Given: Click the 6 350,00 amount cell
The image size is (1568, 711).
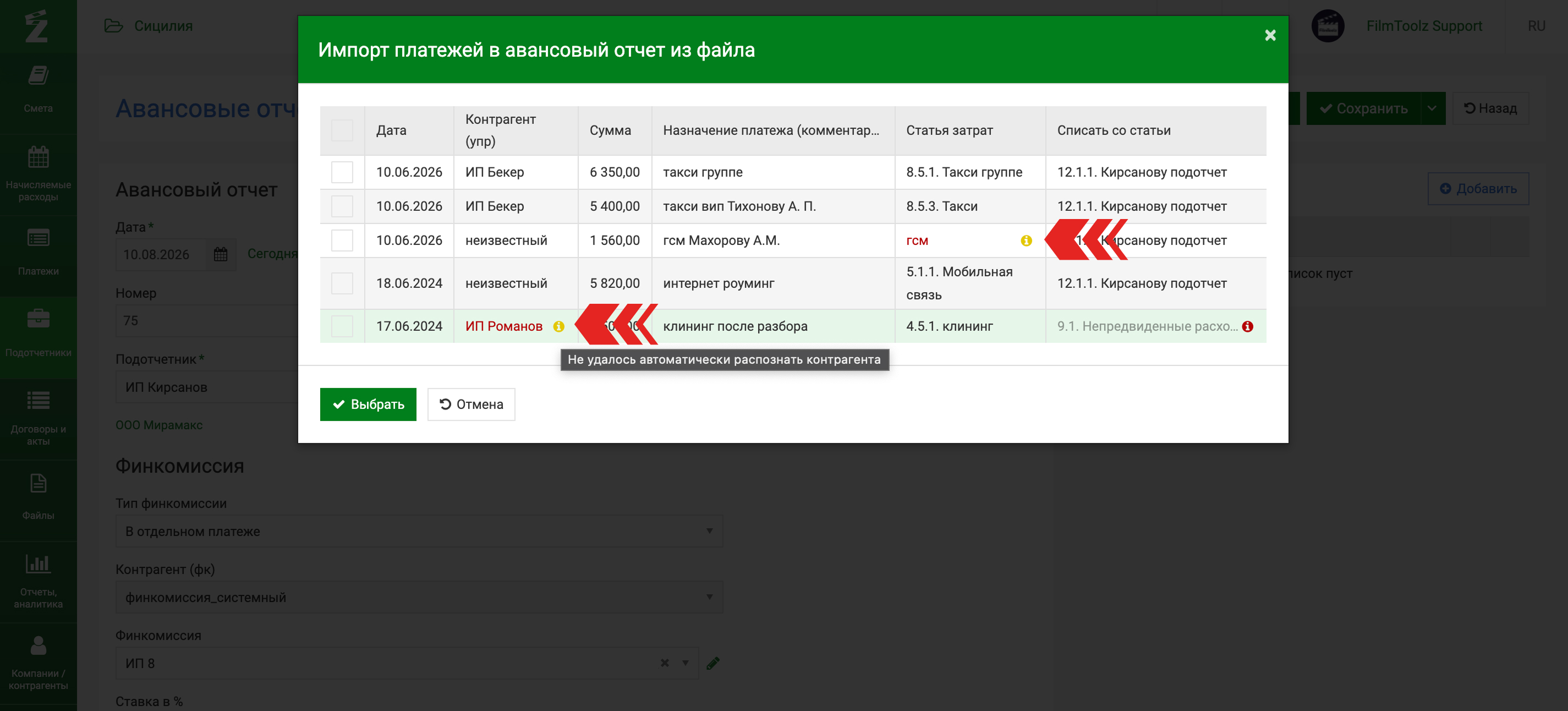Looking at the screenshot, I should click(614, 172).
